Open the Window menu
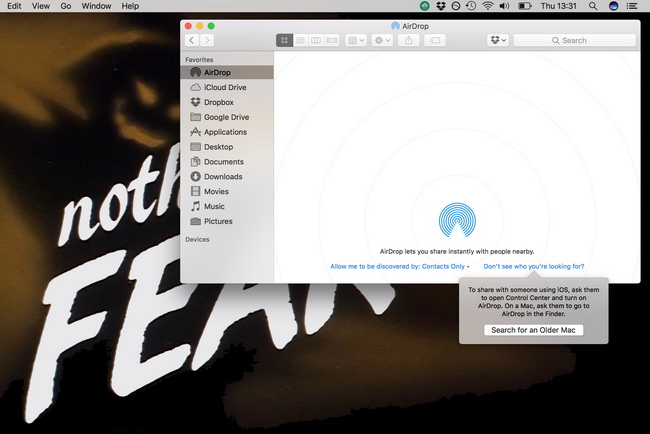Viewport: 650px width, 434px height. 96,6
